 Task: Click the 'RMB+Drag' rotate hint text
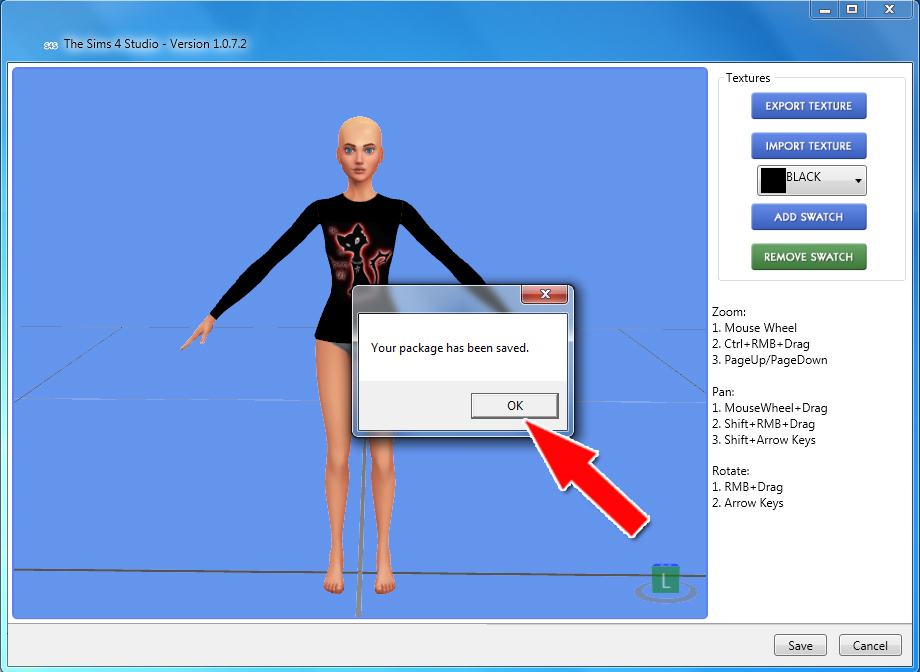753,487
